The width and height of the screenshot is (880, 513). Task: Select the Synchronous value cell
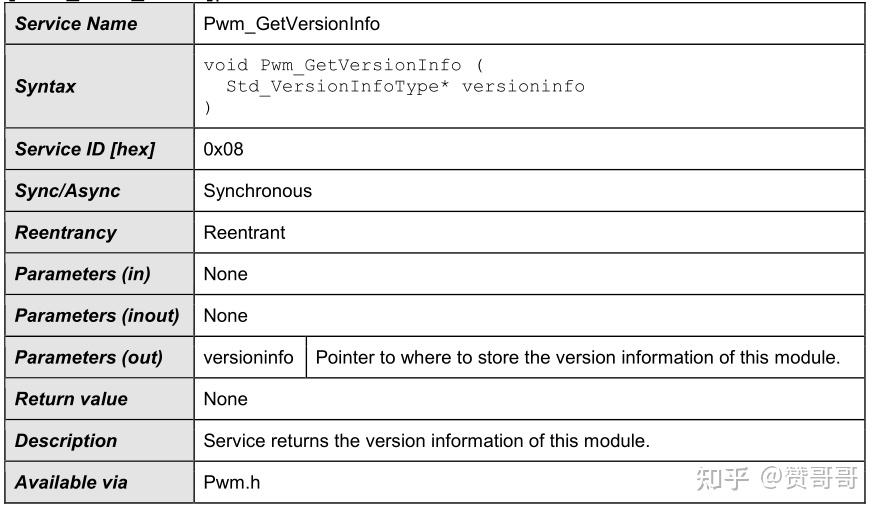tap(258, 191)
